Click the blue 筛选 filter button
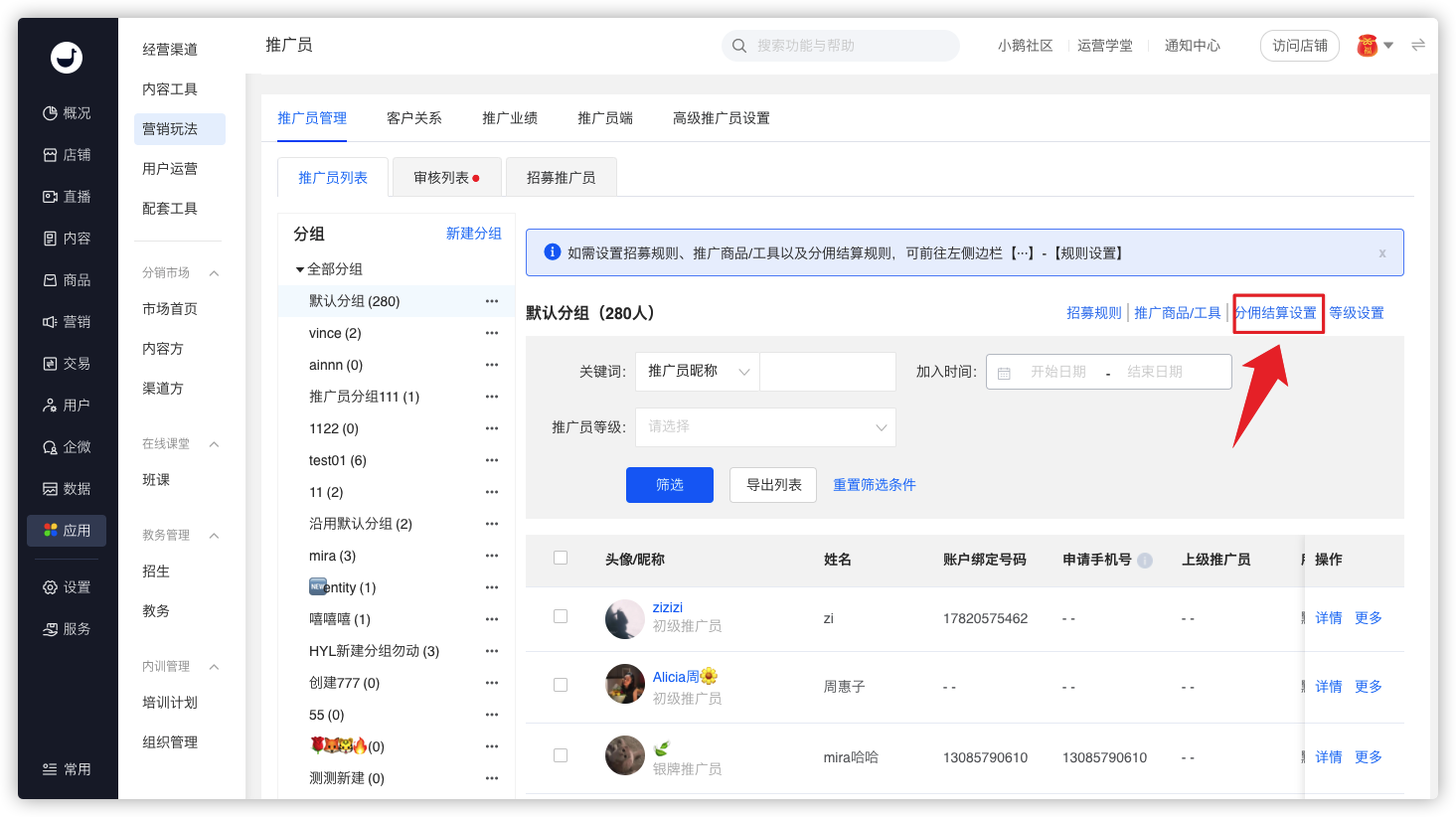This screenshot has height=817, width=1456. (669, 485)
